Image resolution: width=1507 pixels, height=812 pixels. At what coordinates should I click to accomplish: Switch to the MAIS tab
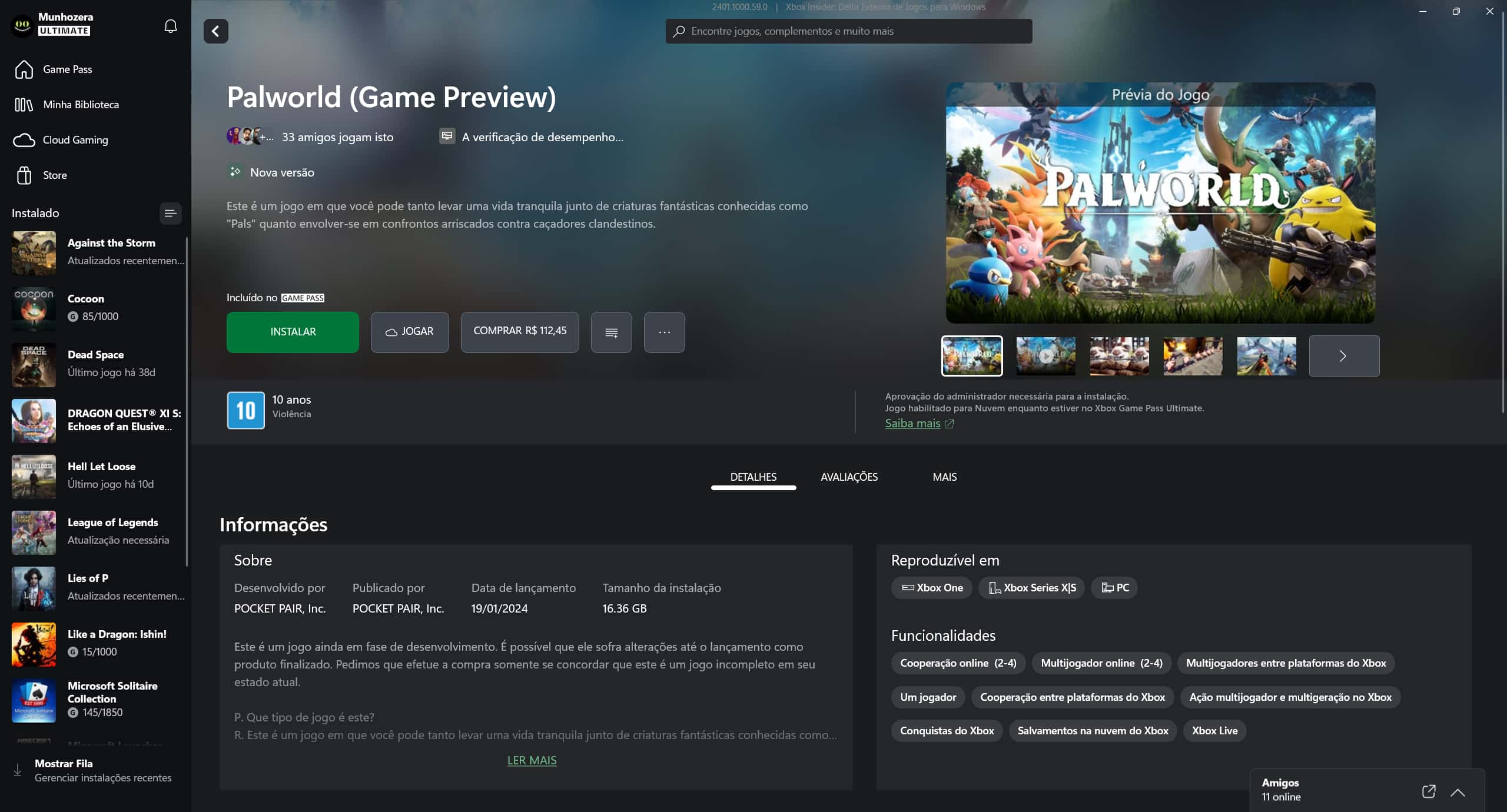[944, 477]
